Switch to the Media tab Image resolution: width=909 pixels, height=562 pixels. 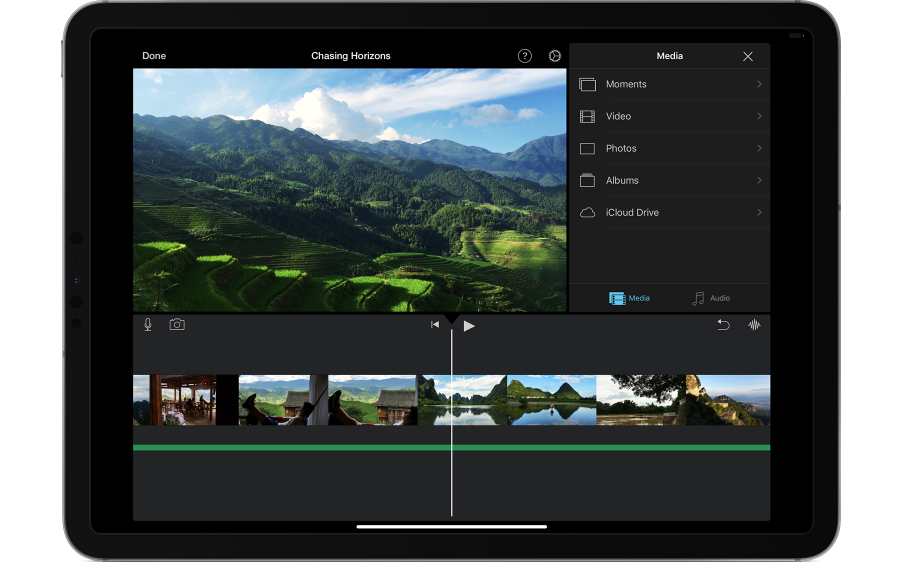coord(630,298)
